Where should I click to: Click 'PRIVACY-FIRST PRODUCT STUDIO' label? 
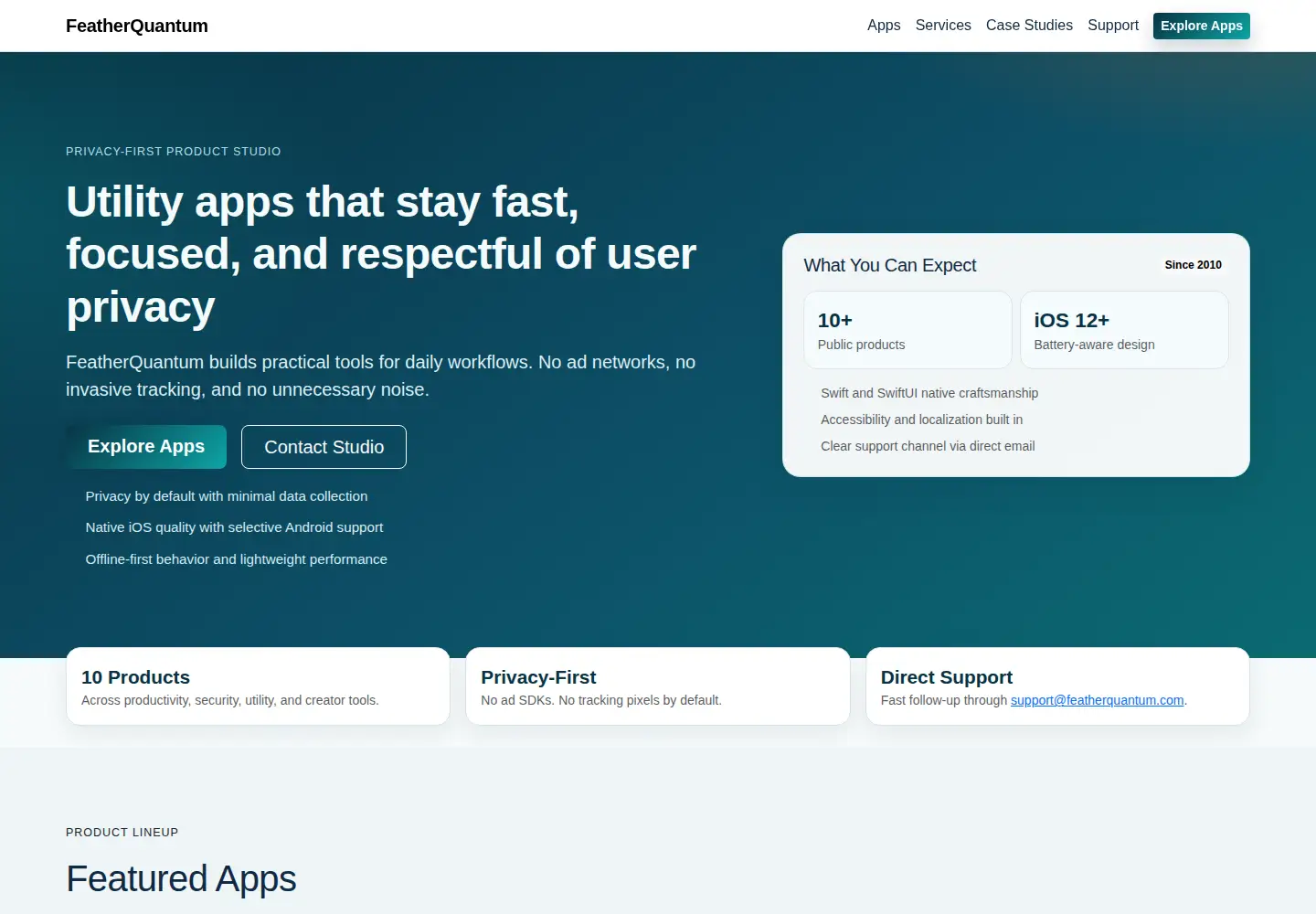174,152
